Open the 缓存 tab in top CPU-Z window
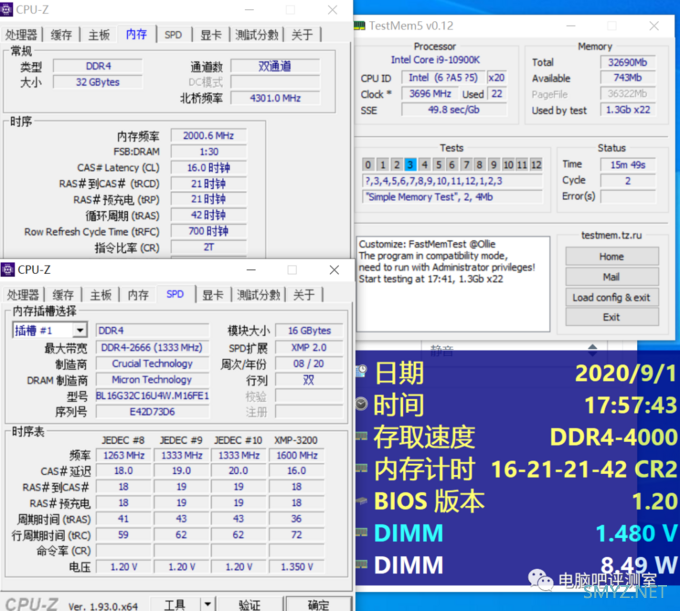 [x=61, y=35]
